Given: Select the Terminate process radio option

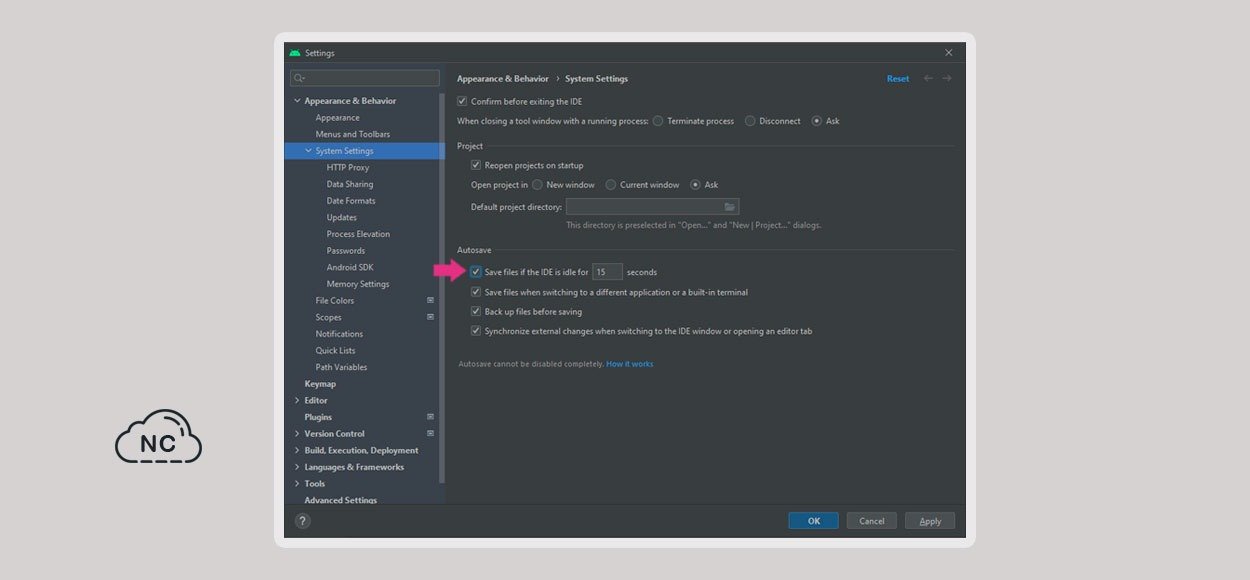Looking at the screenshot, I should point(658,121).
